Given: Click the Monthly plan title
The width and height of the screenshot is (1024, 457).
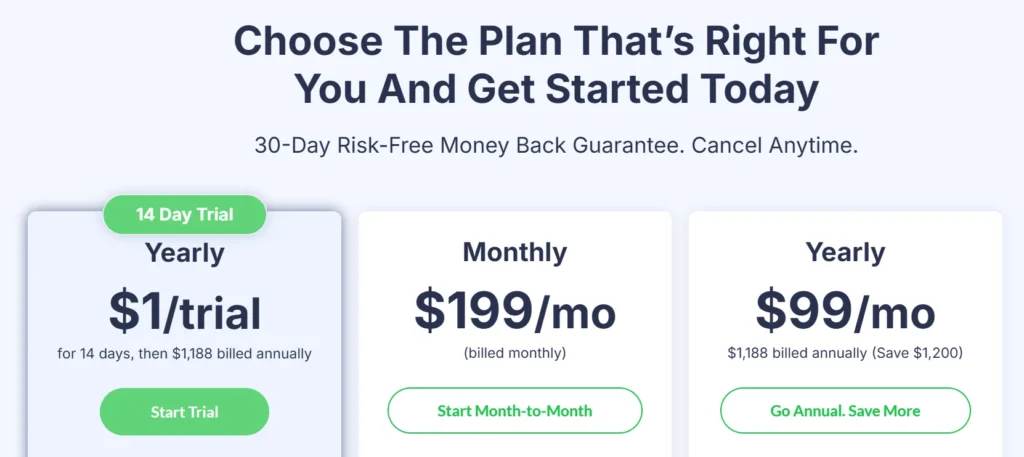Looking at the screenshot, I should click(x=514, y=252).
